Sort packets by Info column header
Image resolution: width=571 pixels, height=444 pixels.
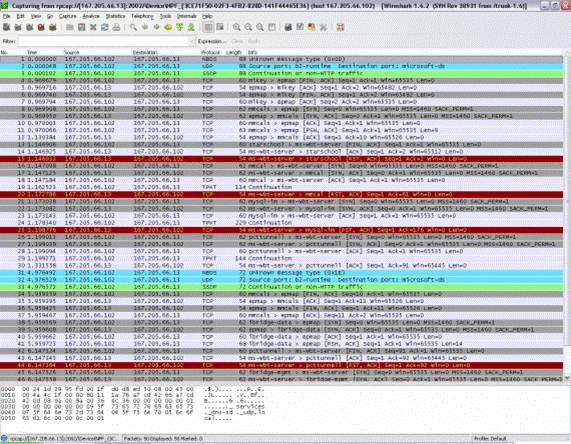[253, 52]
